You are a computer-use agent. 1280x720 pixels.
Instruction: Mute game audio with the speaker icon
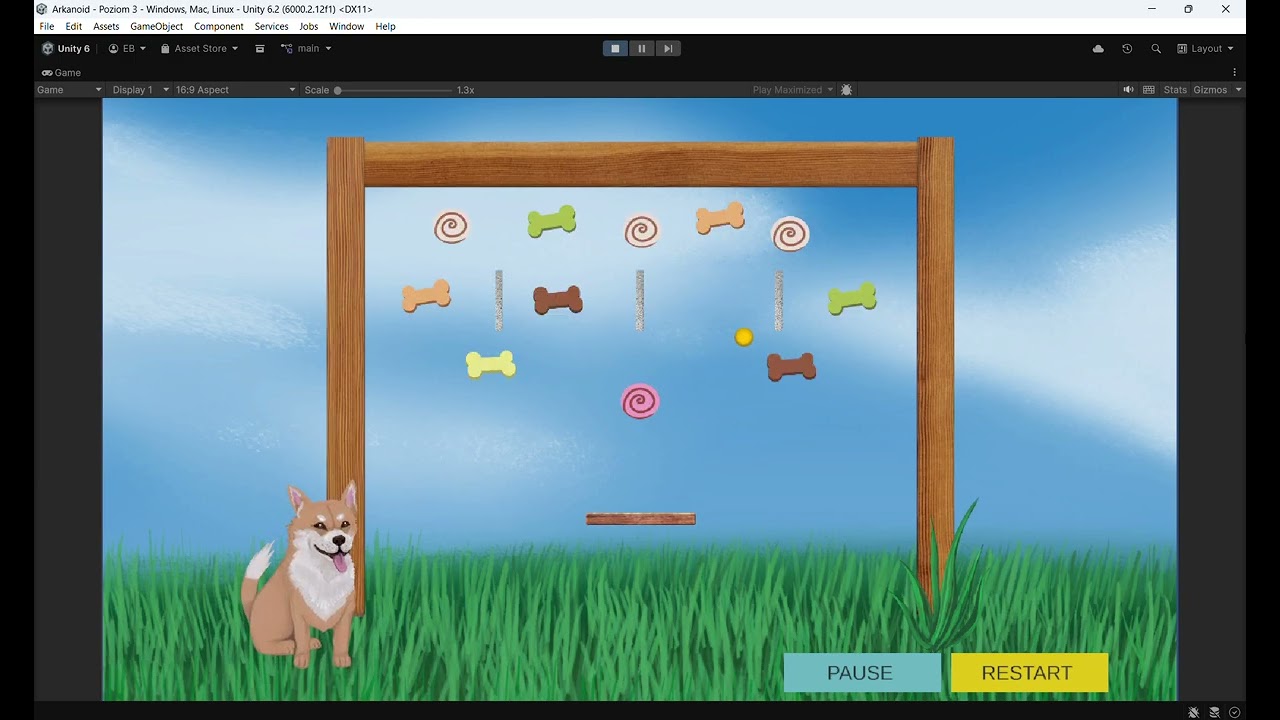coord(1128,90)
